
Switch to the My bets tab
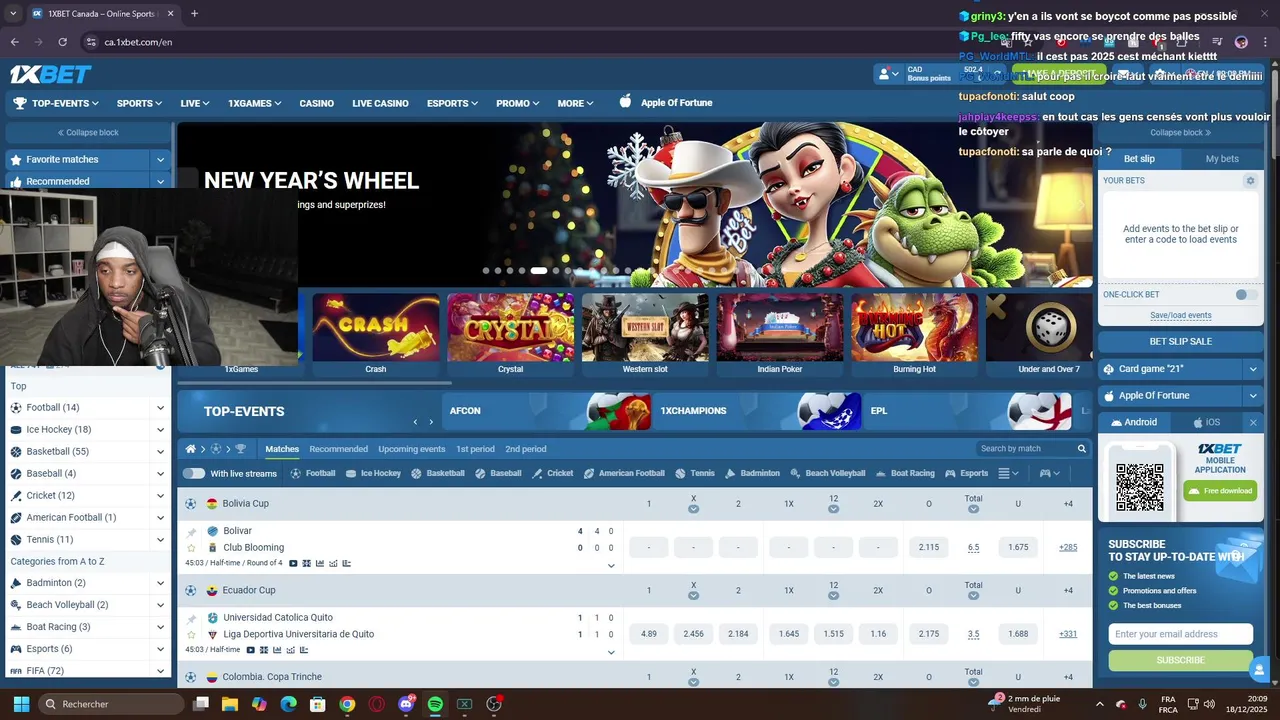coord(1221,159)
